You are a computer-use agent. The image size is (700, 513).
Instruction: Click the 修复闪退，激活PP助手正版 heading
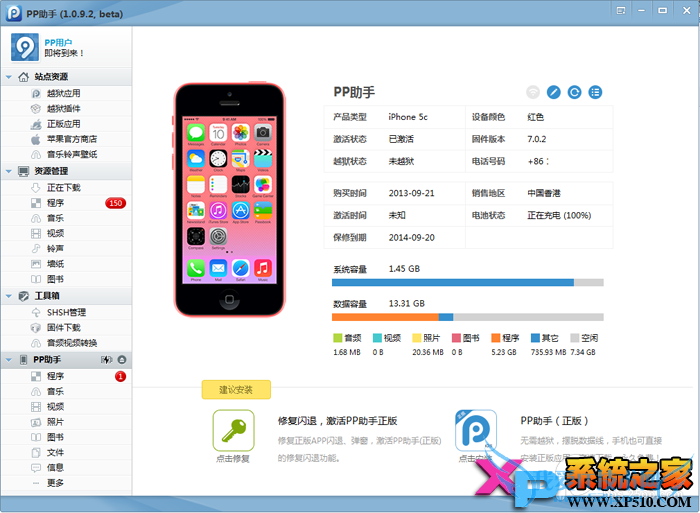(x=338, y=421)
